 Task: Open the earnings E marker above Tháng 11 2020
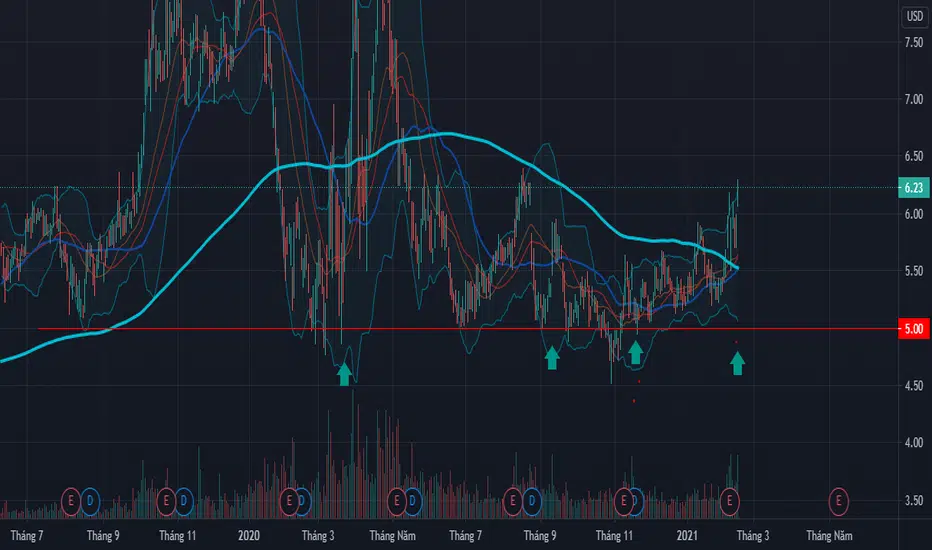[624, 501]
